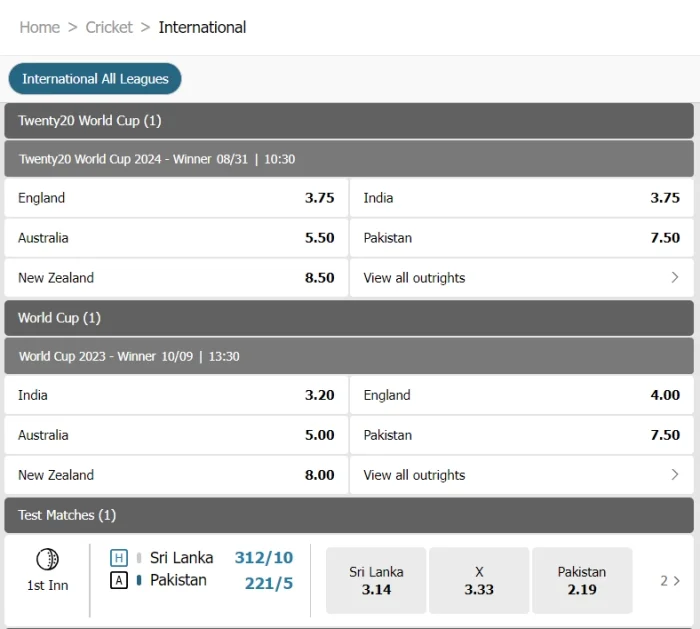Pick India at 3.20 odds
Viewport: 700px width, 629px height.
[x=176, y=395]
